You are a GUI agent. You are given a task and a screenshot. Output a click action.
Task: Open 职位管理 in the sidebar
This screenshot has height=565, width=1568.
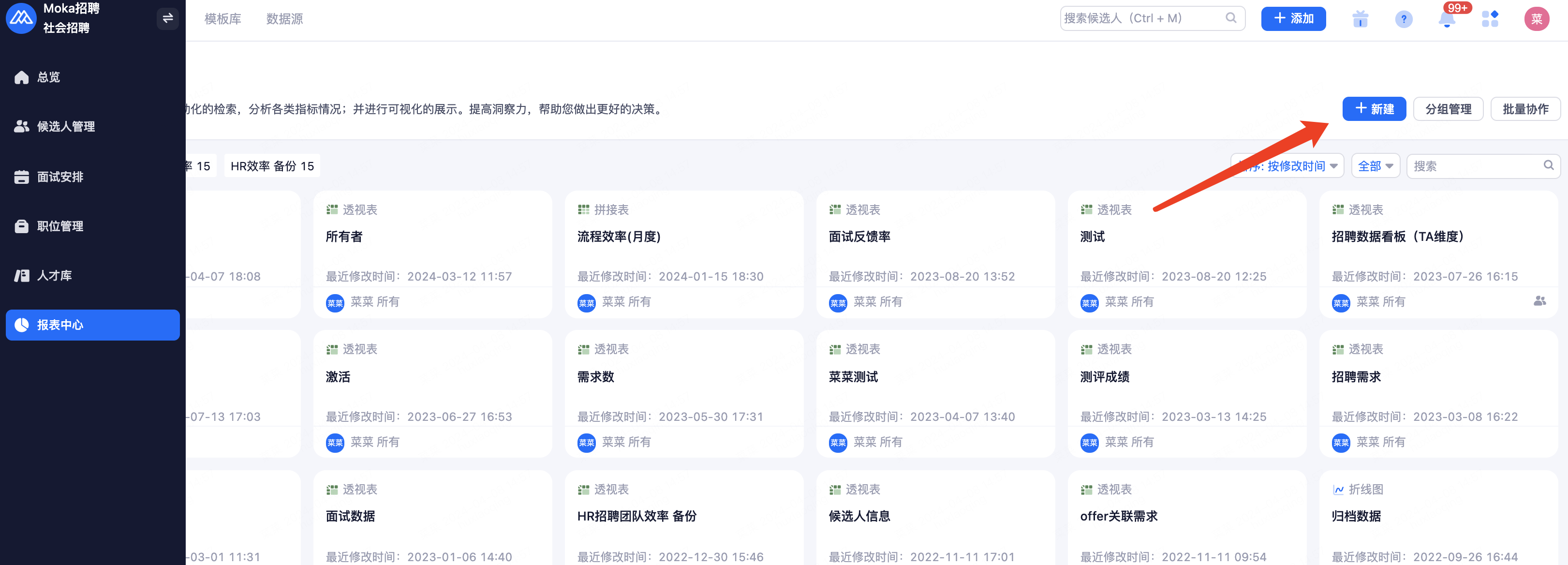pos(92,226)
